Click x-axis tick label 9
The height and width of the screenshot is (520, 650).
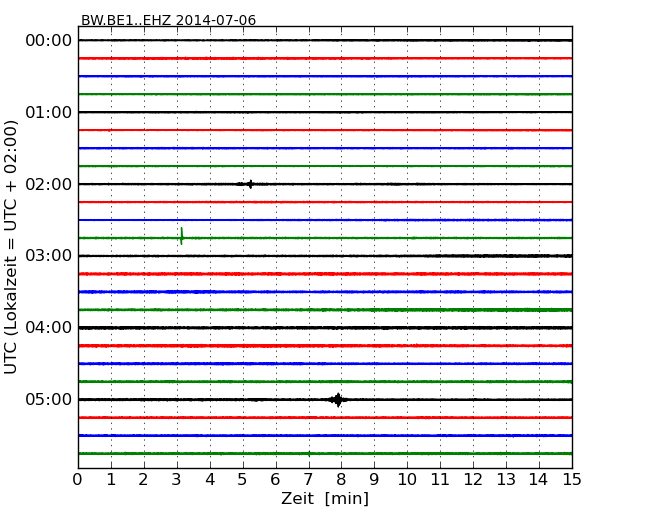pyautogui.click(x=374, y=480)
